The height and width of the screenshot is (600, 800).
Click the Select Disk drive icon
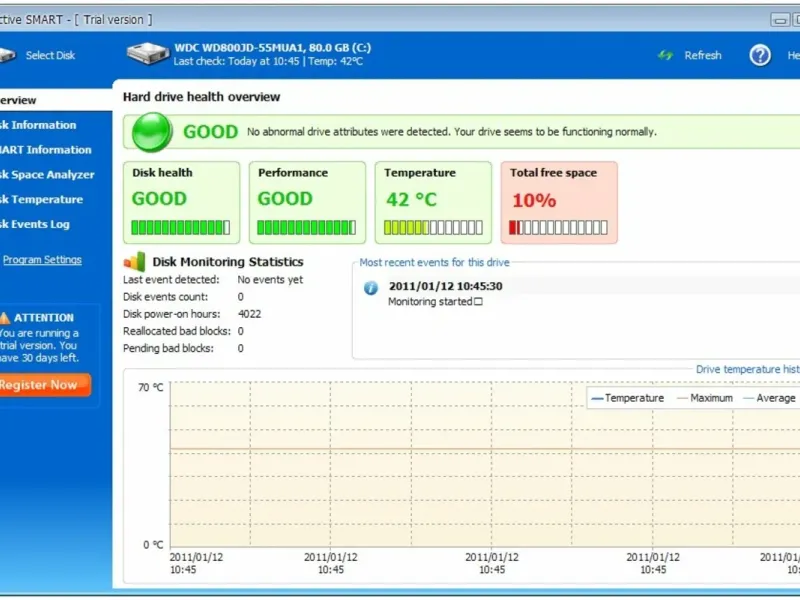coord(7,55)
